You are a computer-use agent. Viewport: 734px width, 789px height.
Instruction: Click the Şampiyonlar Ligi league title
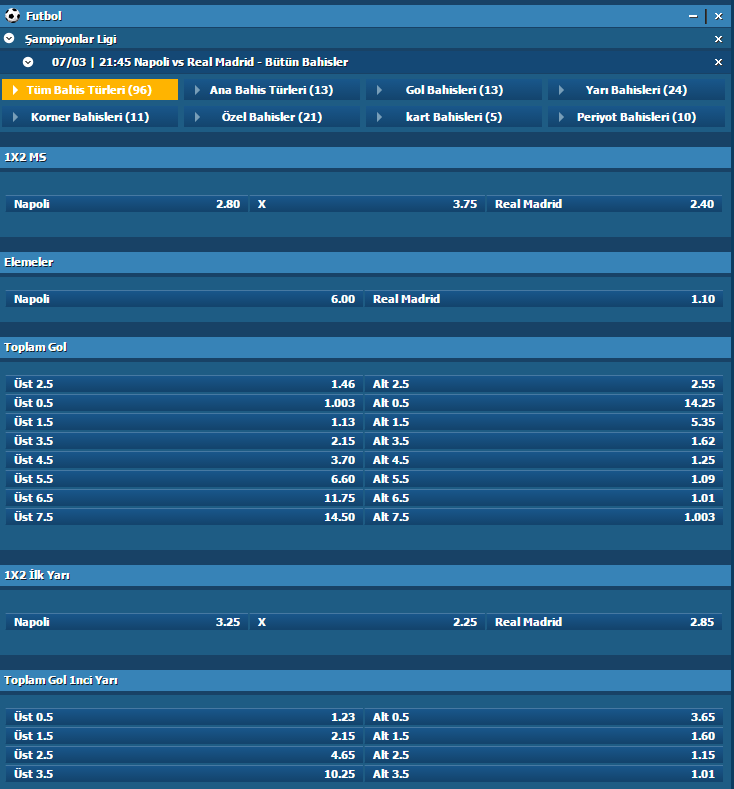[x=70, y=39]
